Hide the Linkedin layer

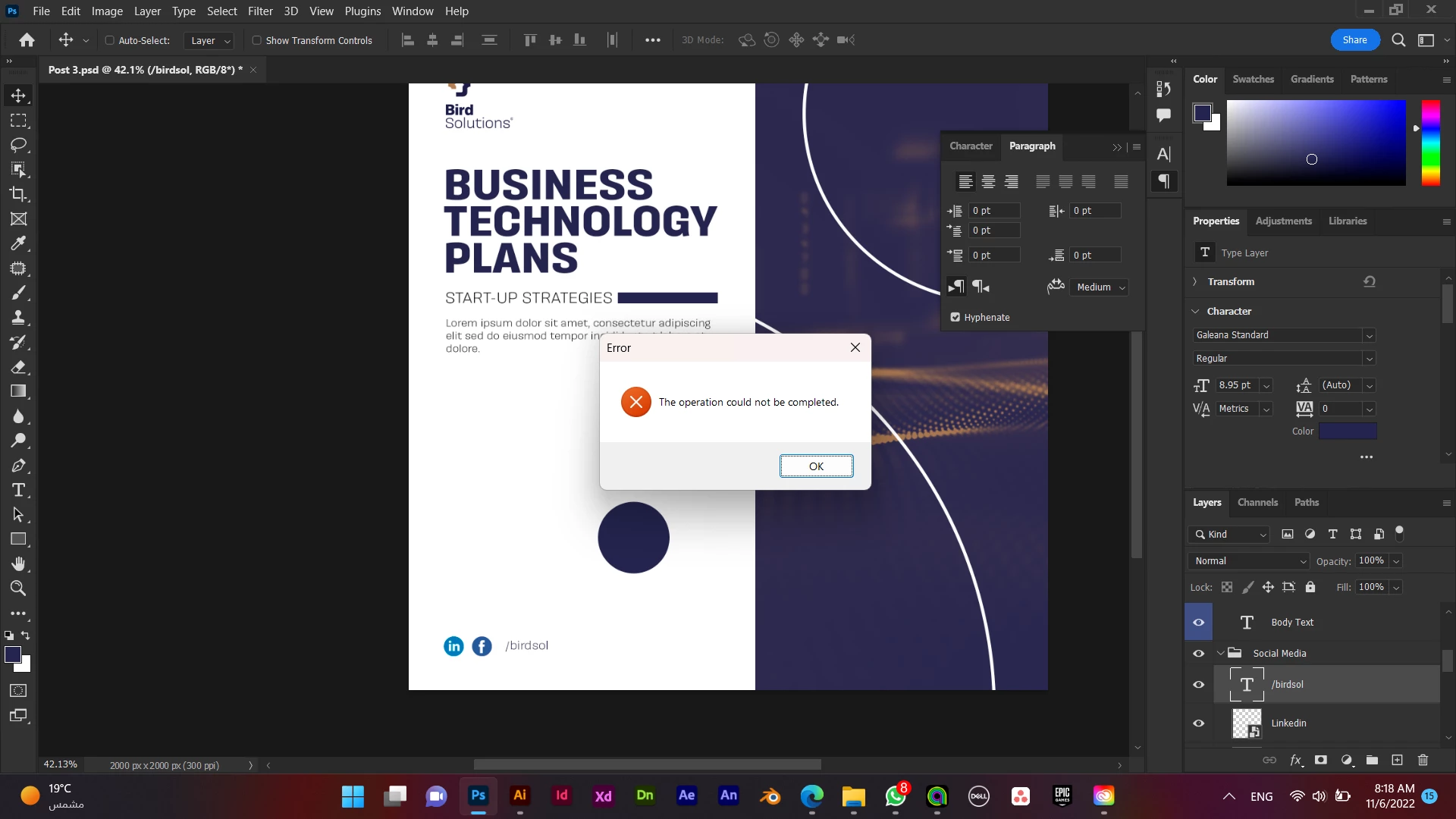pyautogui.click(x=1198, y=723)
